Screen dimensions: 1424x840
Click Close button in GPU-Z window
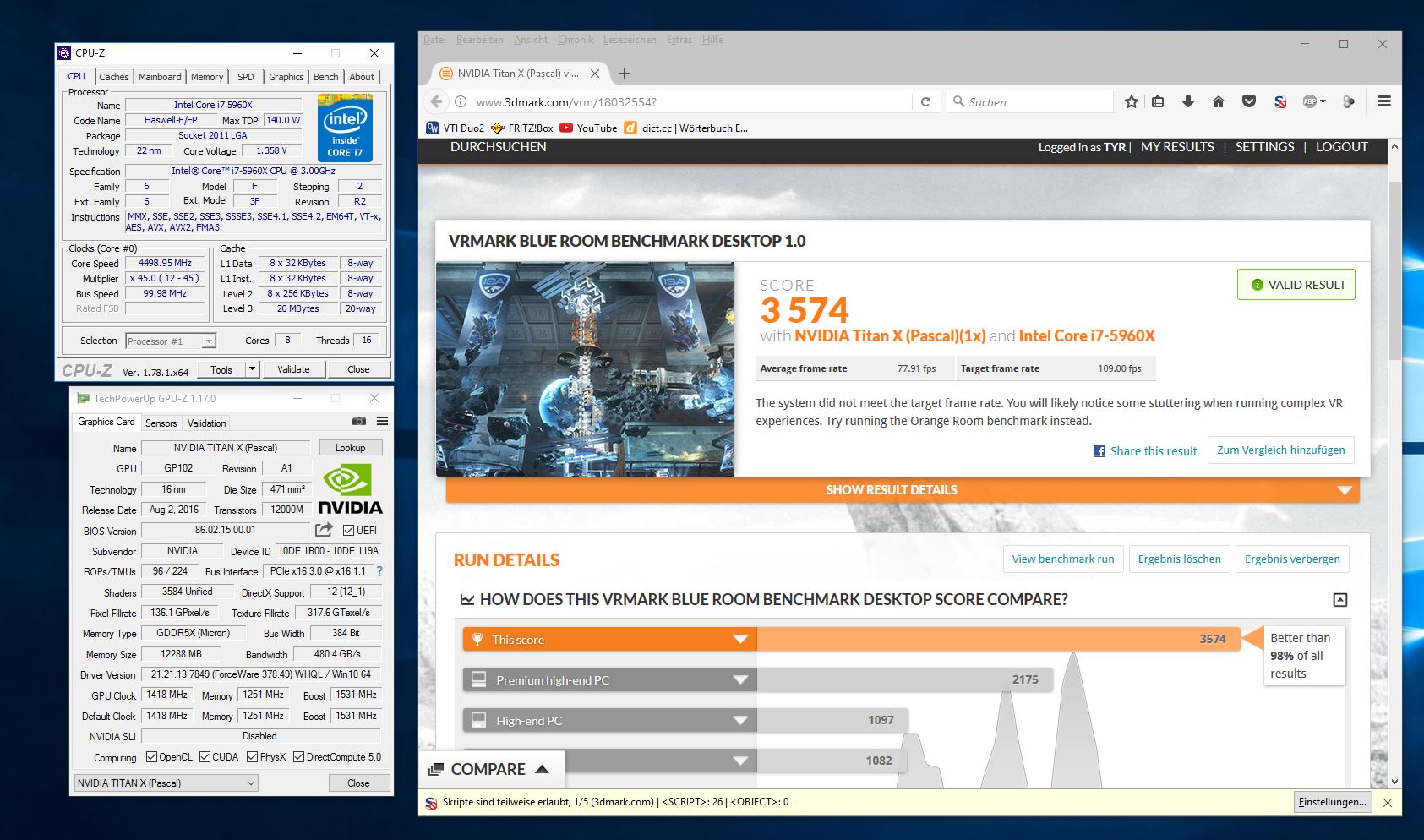tap(358, 783)
